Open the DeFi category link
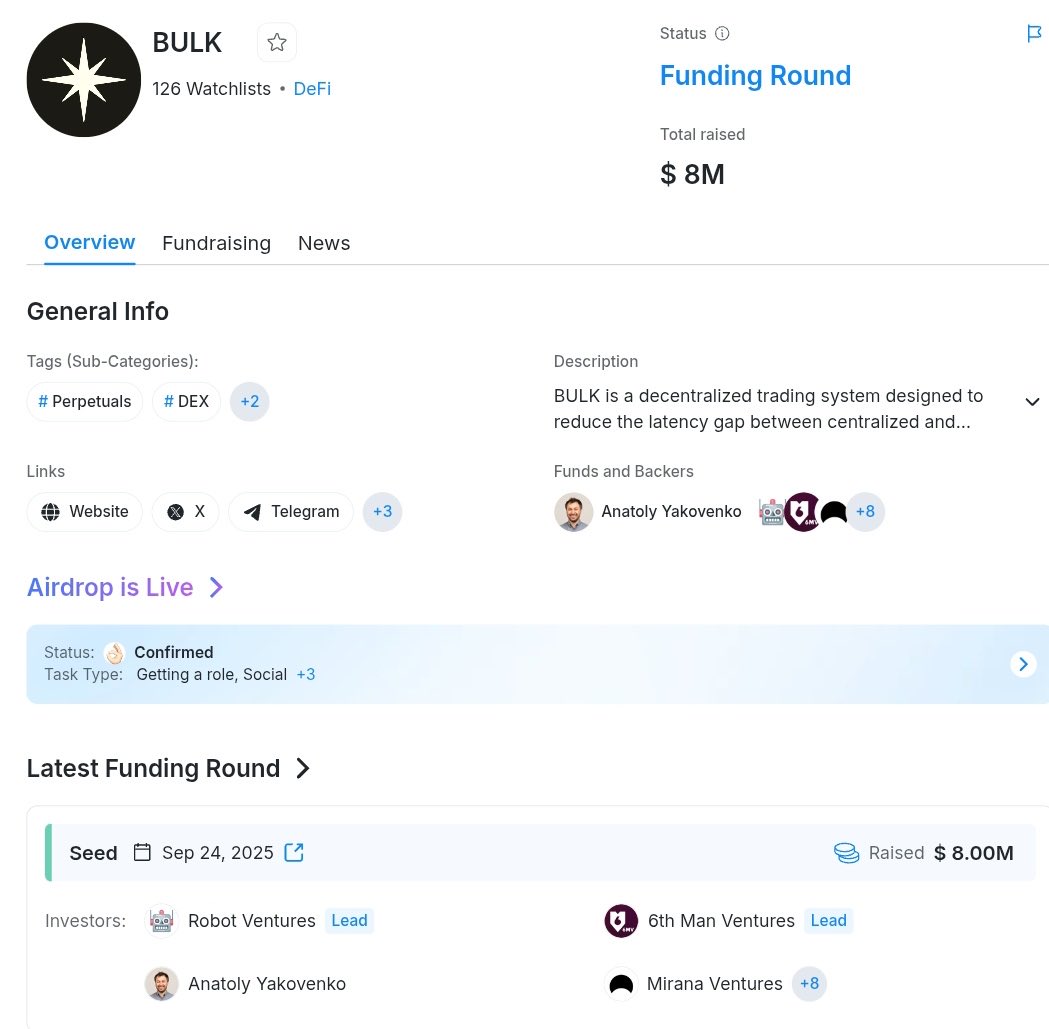The height and width of the screenshot is (1029, 1049). 312,89
